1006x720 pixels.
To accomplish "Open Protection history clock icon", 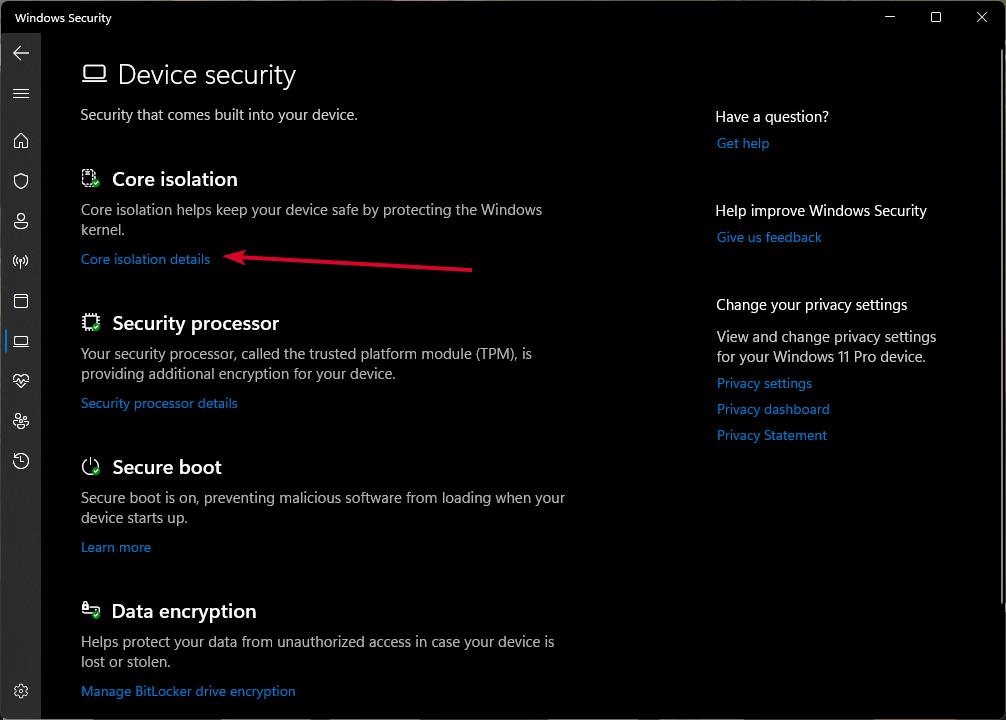I will pos(21,461).
